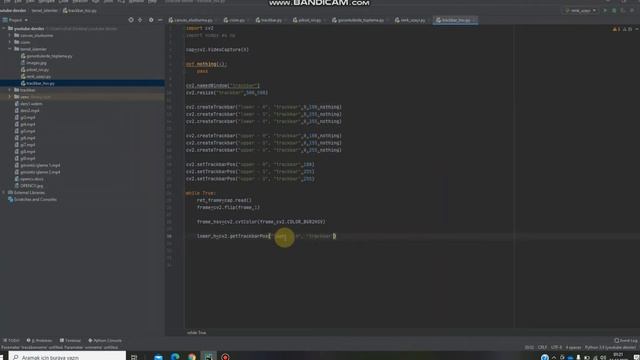The height and width of the screenshot is (360, 640).
Task: Click the Task View taskbar icon
Action: coord(134,357)
